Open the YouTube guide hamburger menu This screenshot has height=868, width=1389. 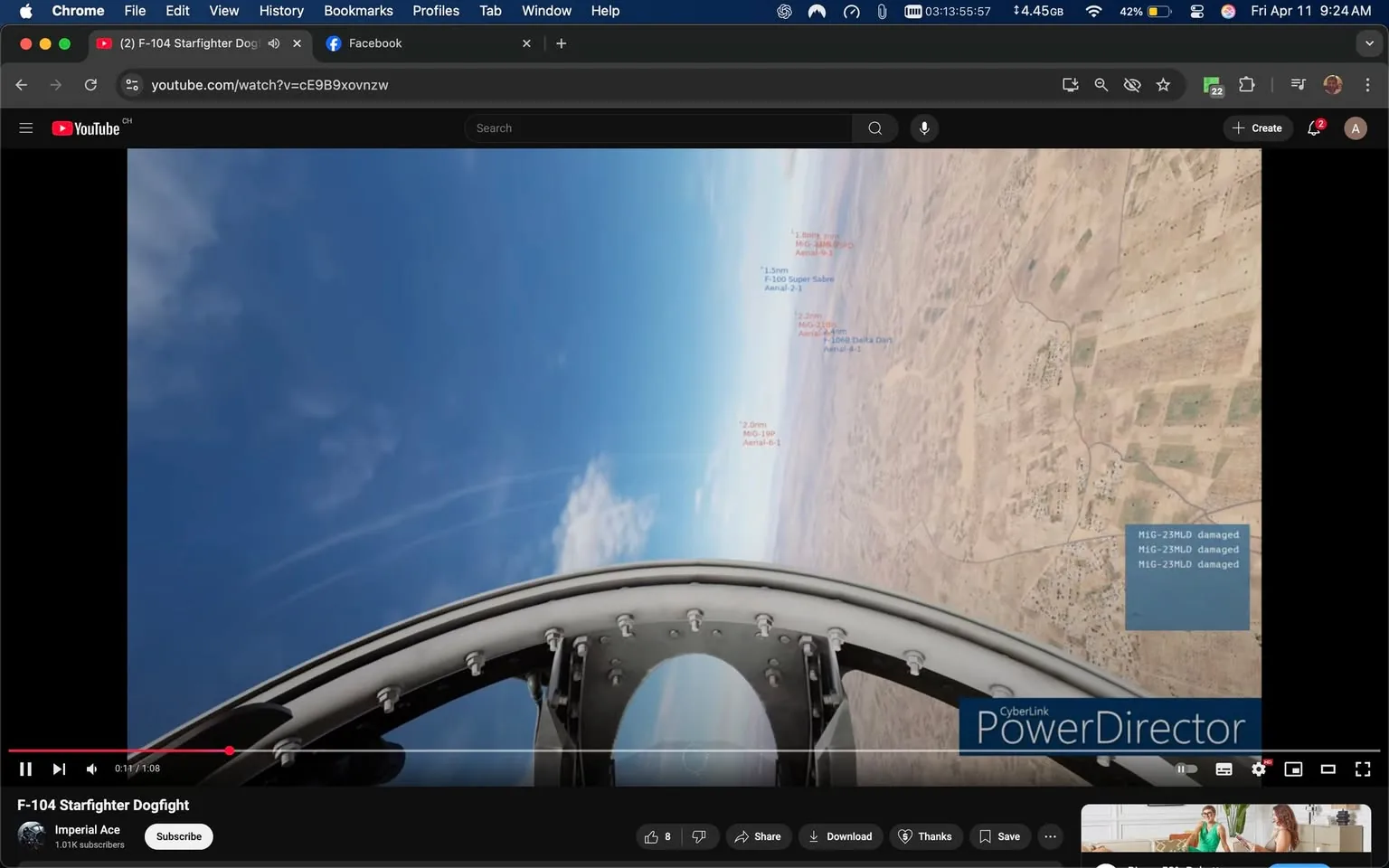click(25, 127)
